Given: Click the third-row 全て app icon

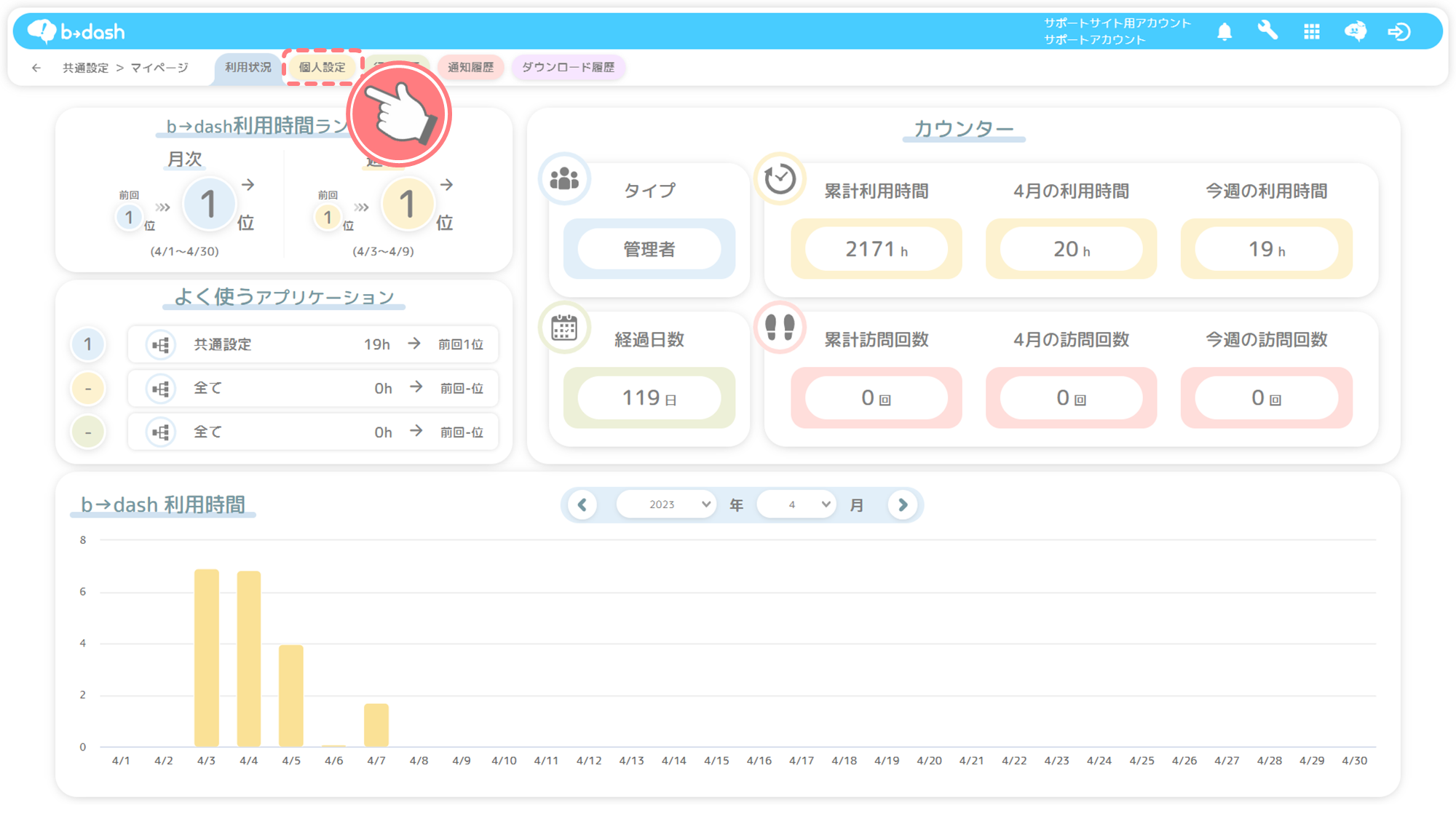Looking at the screenshot, I should 161,432.
